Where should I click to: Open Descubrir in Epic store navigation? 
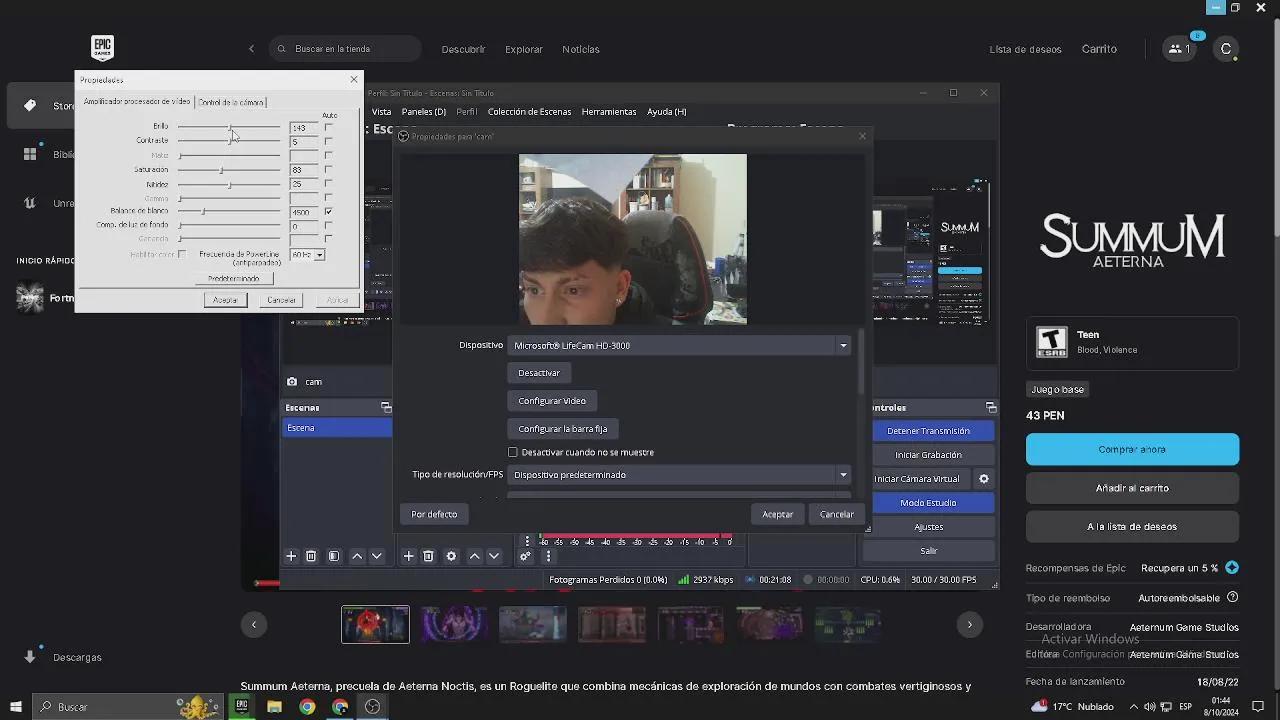463,49
